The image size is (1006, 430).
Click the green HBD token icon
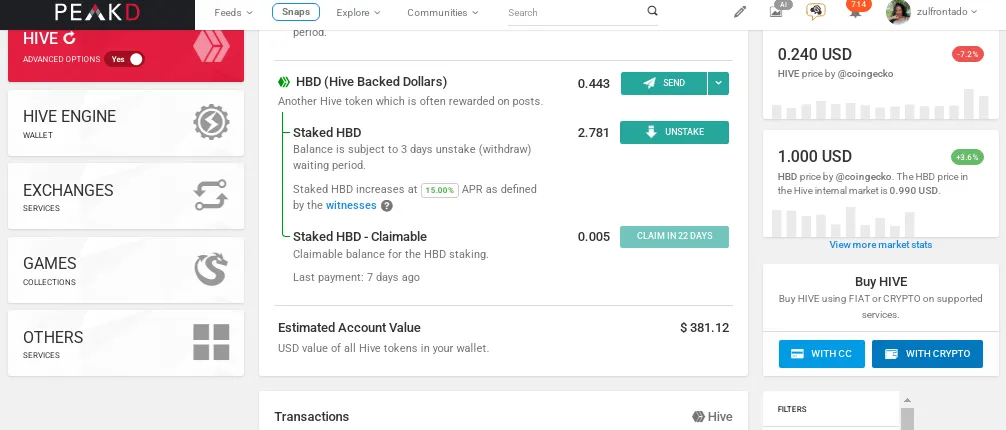[284, 82]
